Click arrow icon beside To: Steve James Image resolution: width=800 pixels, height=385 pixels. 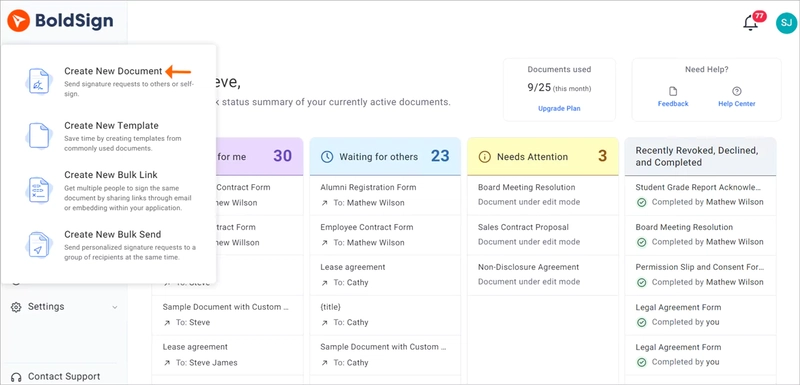click(x=167, y=363)
